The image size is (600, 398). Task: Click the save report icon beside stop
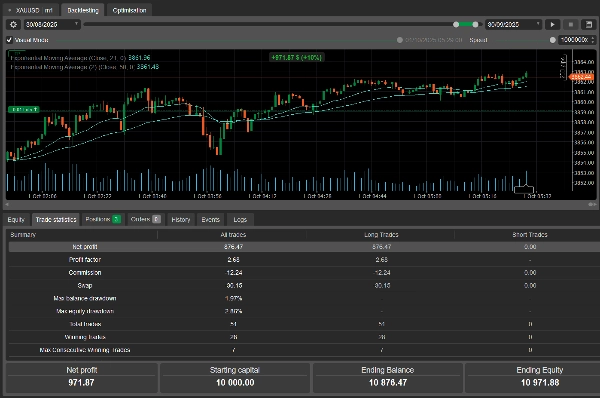(x=589, y=24)
